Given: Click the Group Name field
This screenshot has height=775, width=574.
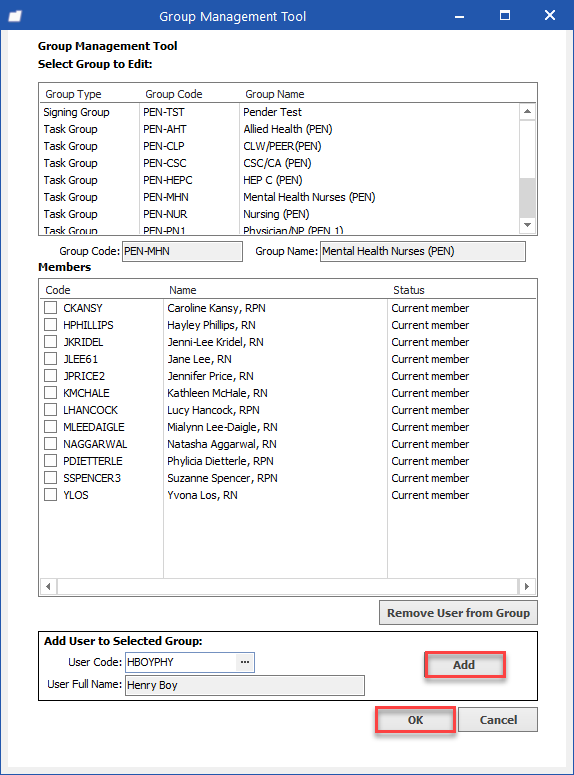Looking at the screenshot, I should (423, 251).
